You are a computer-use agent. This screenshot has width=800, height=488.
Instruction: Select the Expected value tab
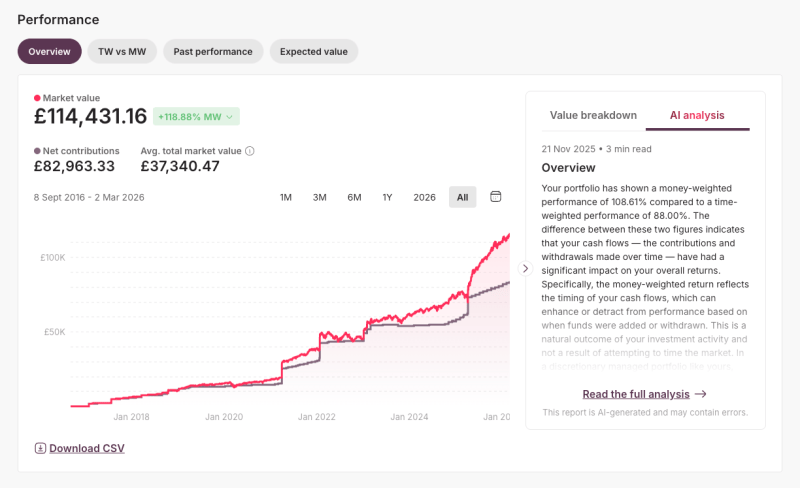(x=313, y=52)
